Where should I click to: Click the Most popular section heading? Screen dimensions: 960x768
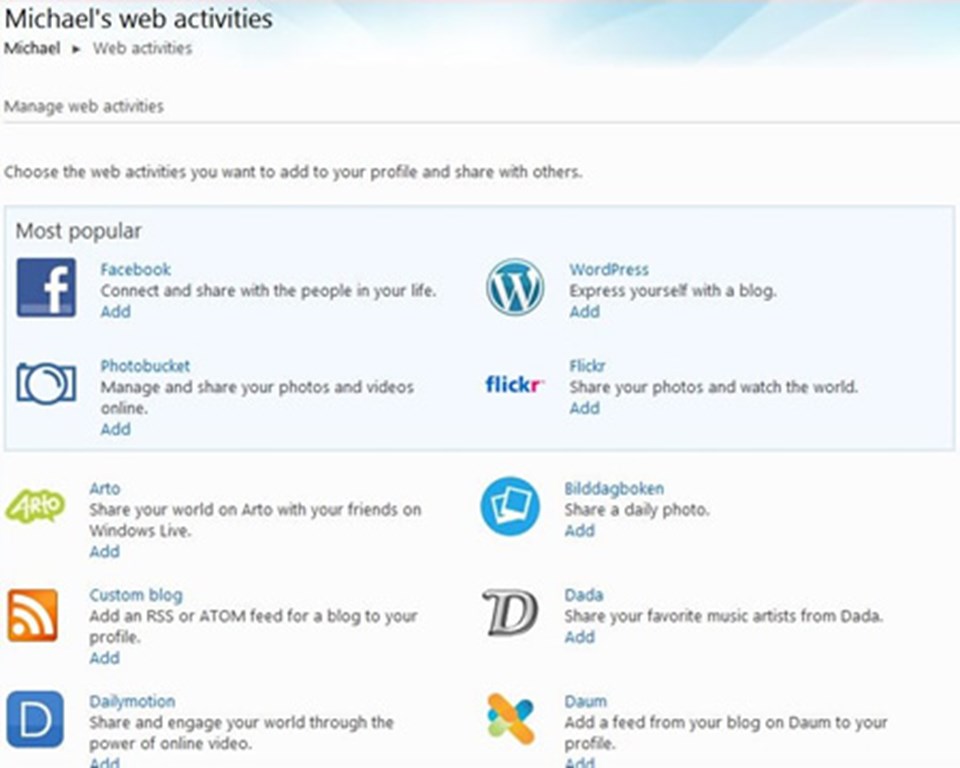click(78, 231)
